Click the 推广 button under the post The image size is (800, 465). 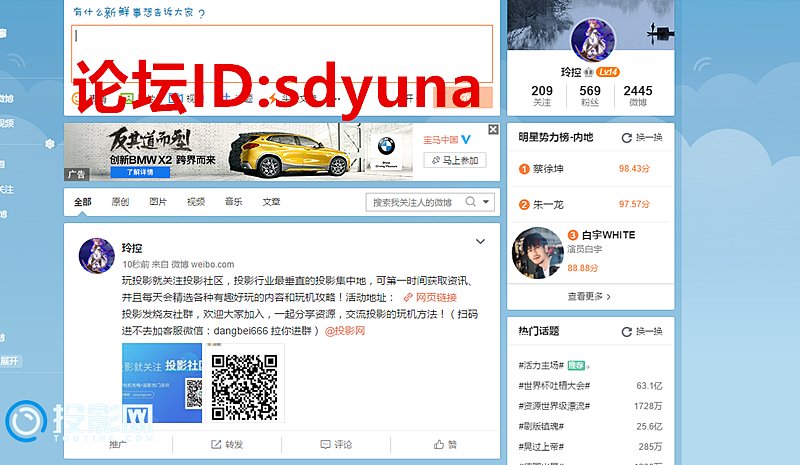pos(118,445)
